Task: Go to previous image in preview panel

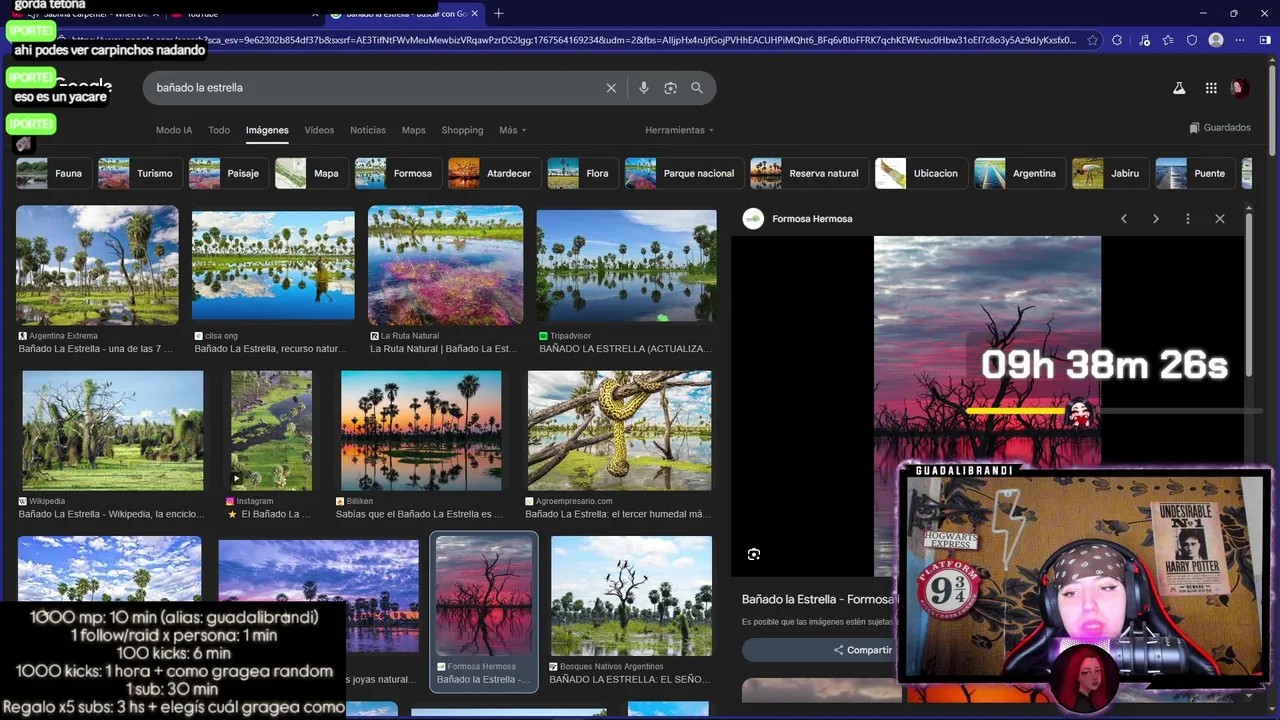Action: [1124, 219]
